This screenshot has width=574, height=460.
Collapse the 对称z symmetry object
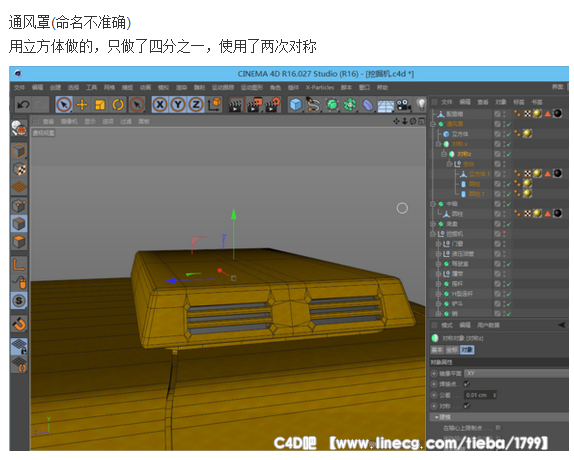click(443, 154)
